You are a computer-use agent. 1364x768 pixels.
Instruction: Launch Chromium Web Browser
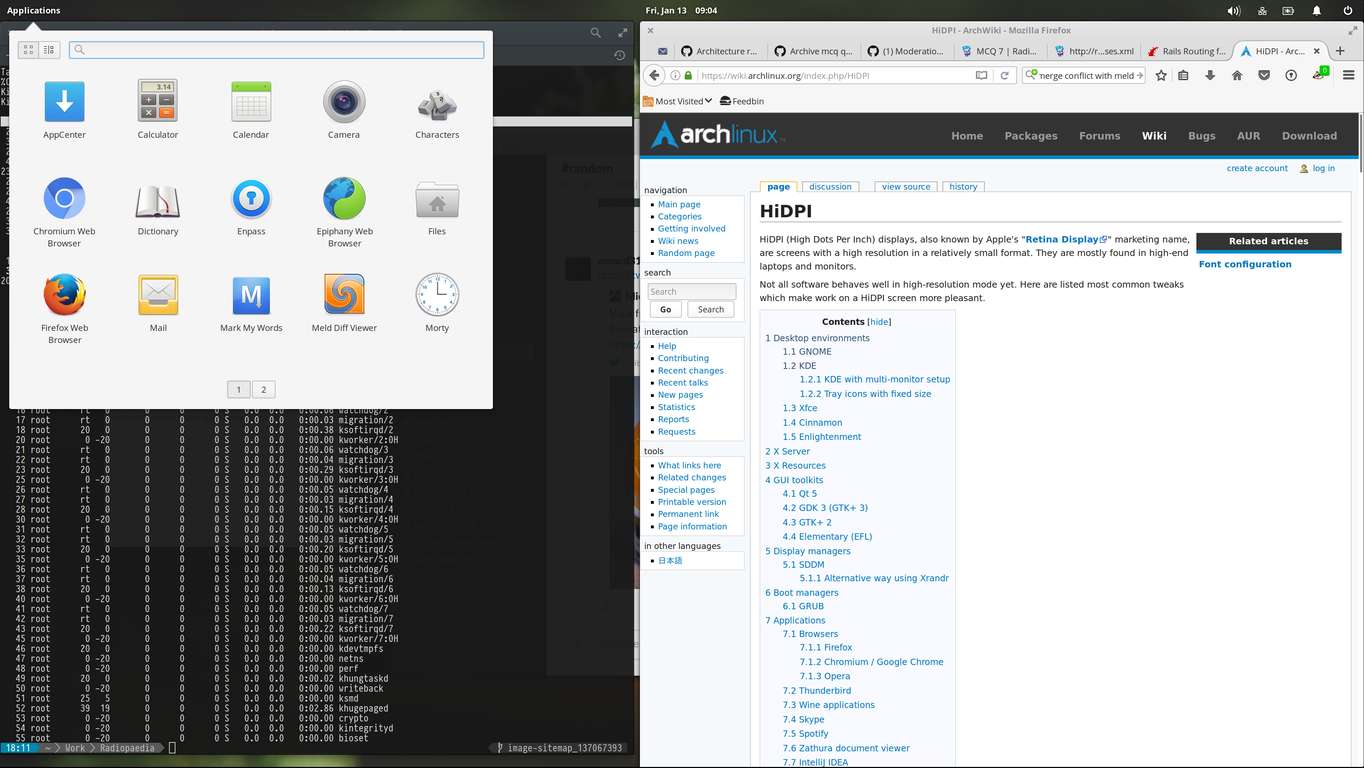pyautogui.click(x=64, y=211)
